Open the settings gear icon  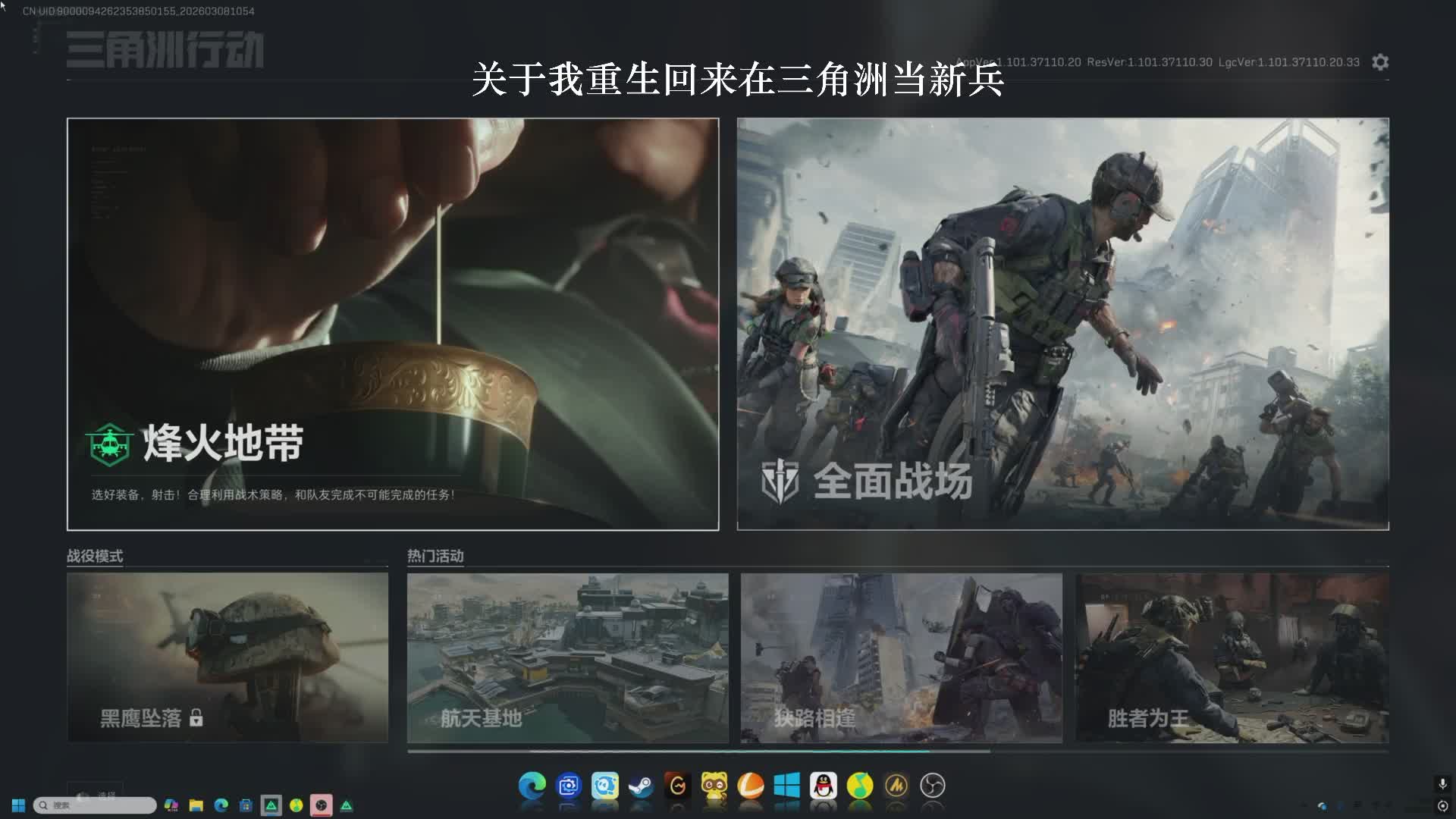coord(1380,62)
